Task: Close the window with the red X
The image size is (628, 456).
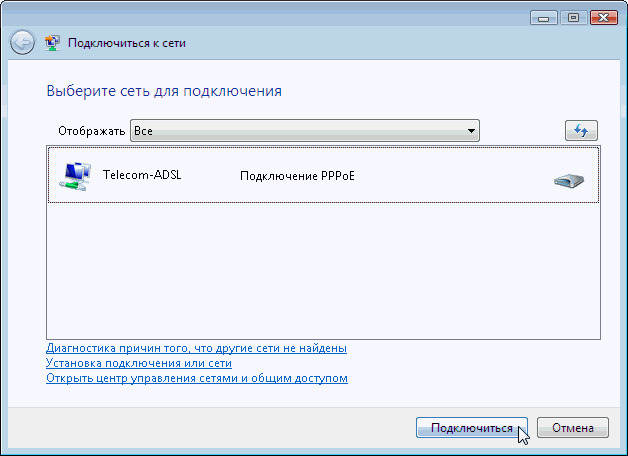Action: [x=604, y=18]
